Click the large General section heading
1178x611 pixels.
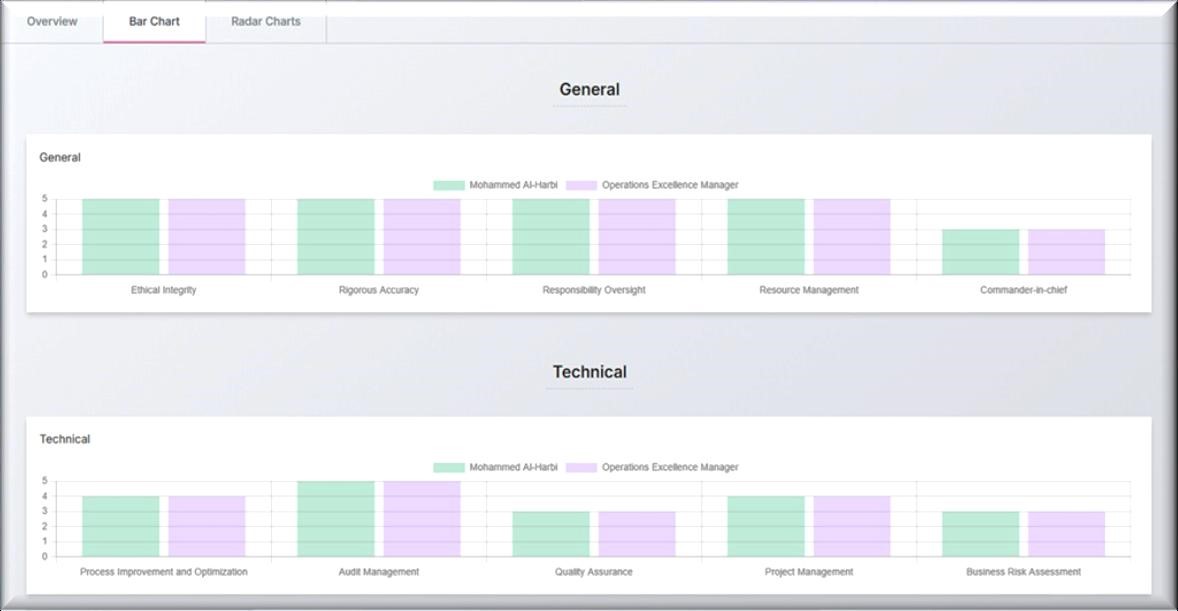590,89
